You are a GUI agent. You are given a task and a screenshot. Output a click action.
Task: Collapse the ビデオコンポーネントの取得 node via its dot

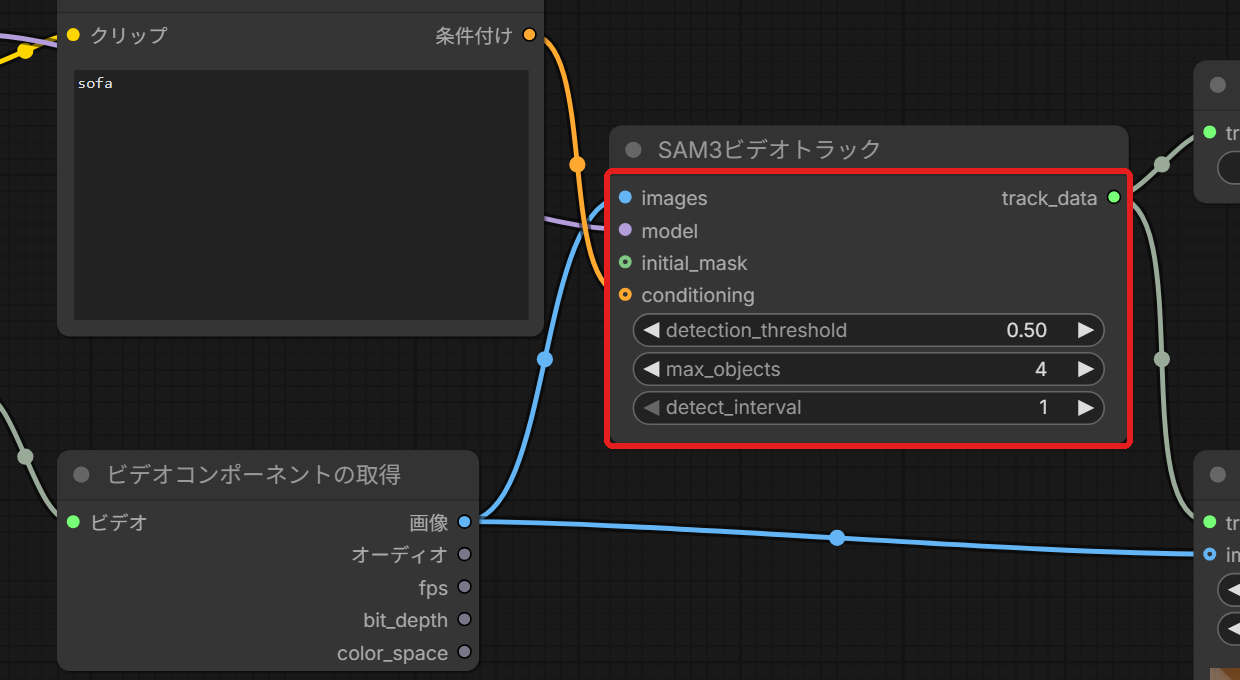tap(82, 474)
